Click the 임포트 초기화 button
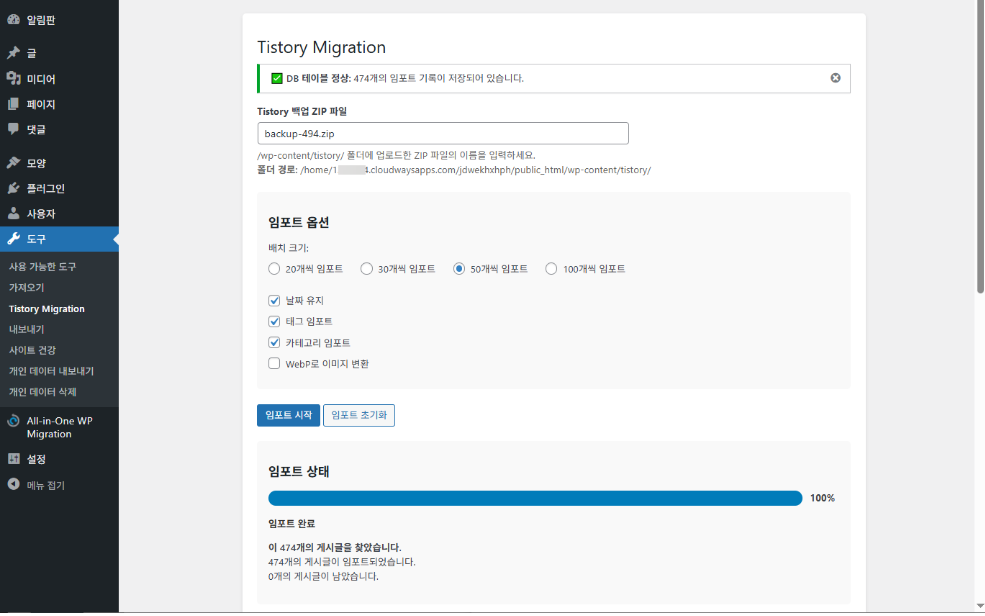985x616 pixels. tap(359, 415)
